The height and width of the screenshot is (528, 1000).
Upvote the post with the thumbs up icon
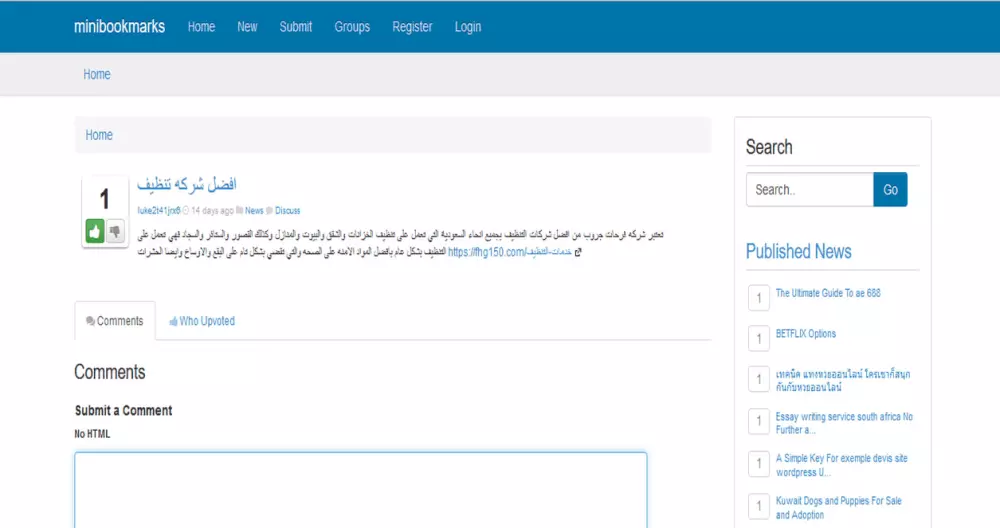point(95,231)
